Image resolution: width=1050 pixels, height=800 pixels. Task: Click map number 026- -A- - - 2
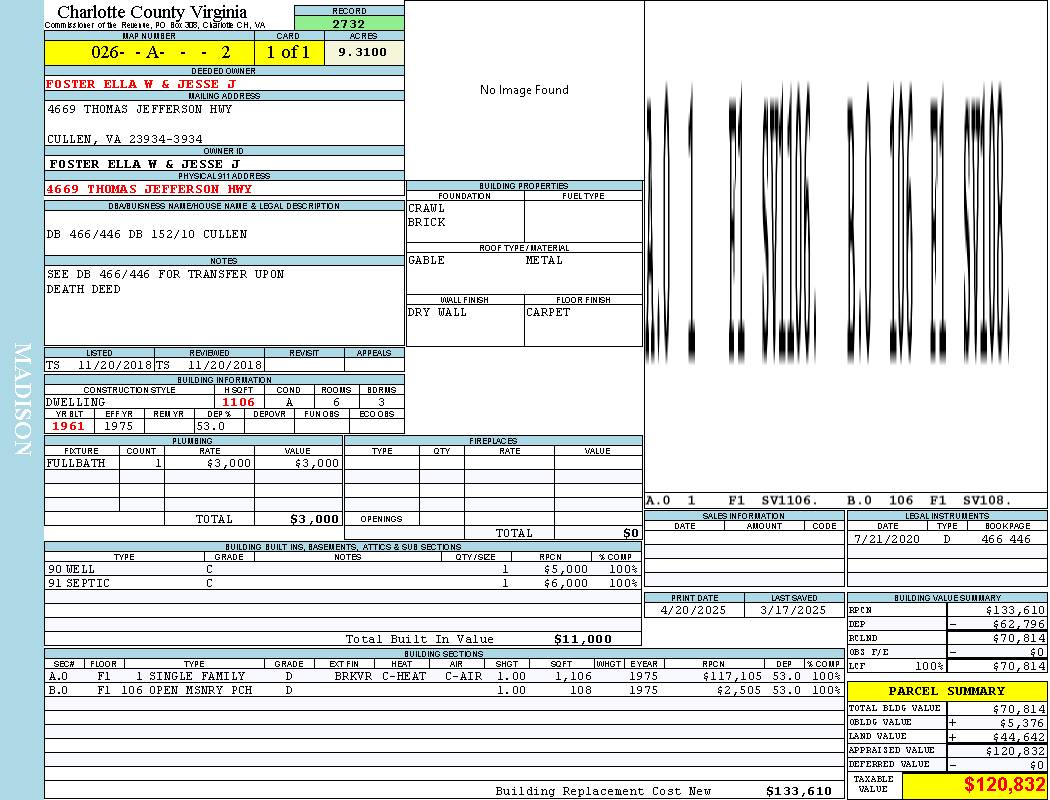161,52
